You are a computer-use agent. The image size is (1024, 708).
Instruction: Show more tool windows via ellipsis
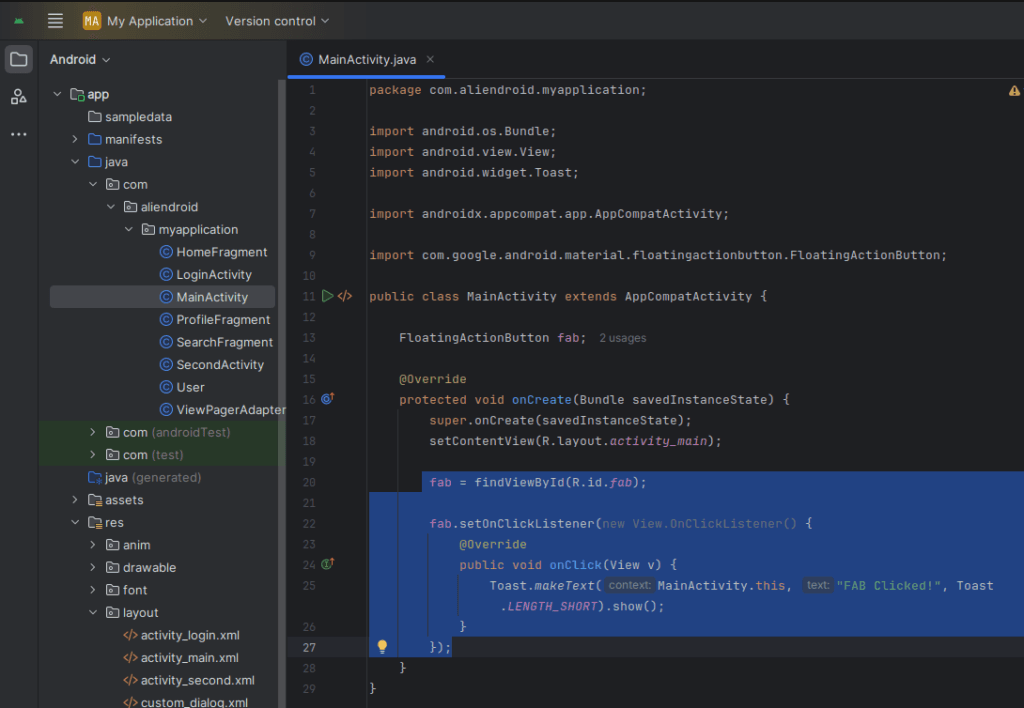tap(19, 134)
